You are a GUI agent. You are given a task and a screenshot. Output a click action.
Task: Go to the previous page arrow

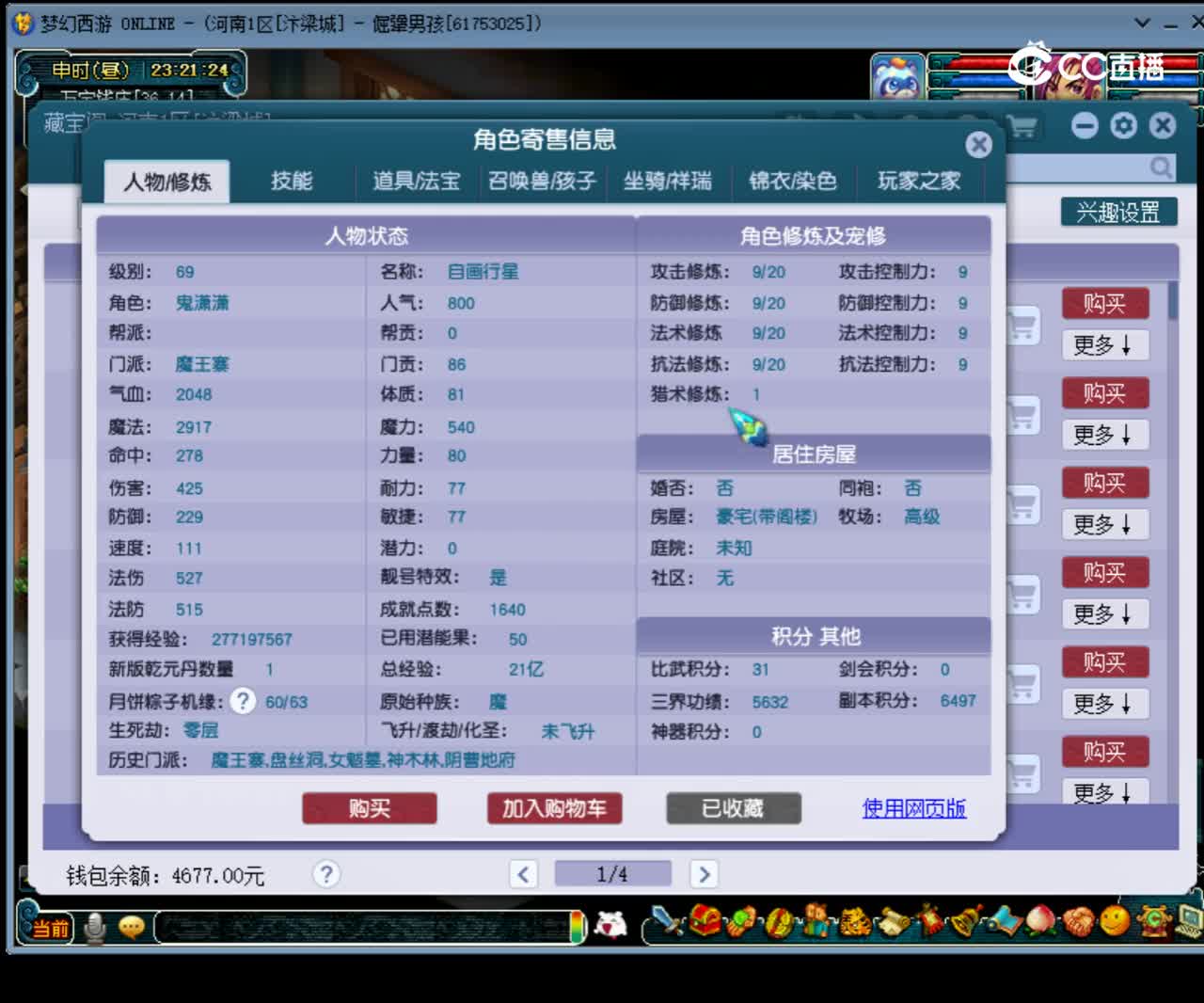pyautogui.click(x=523, y=874)
